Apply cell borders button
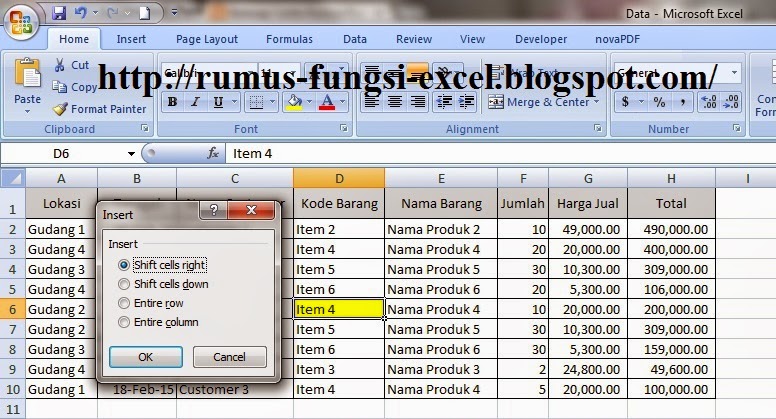The height and width of the screenshot is (419, 776). (x=256, y=102)
